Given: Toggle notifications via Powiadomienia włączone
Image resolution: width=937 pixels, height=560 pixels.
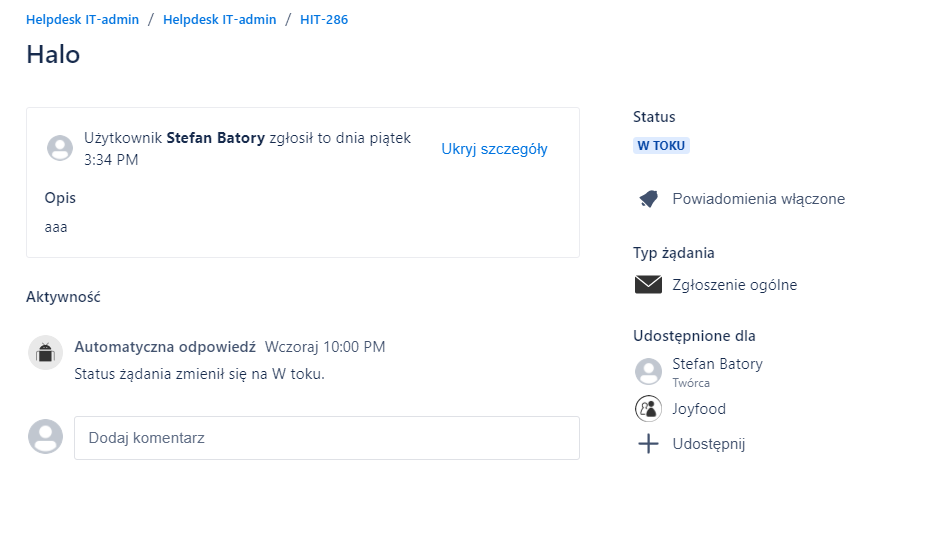Looking at the screenshot, I should tap(758, 199).
